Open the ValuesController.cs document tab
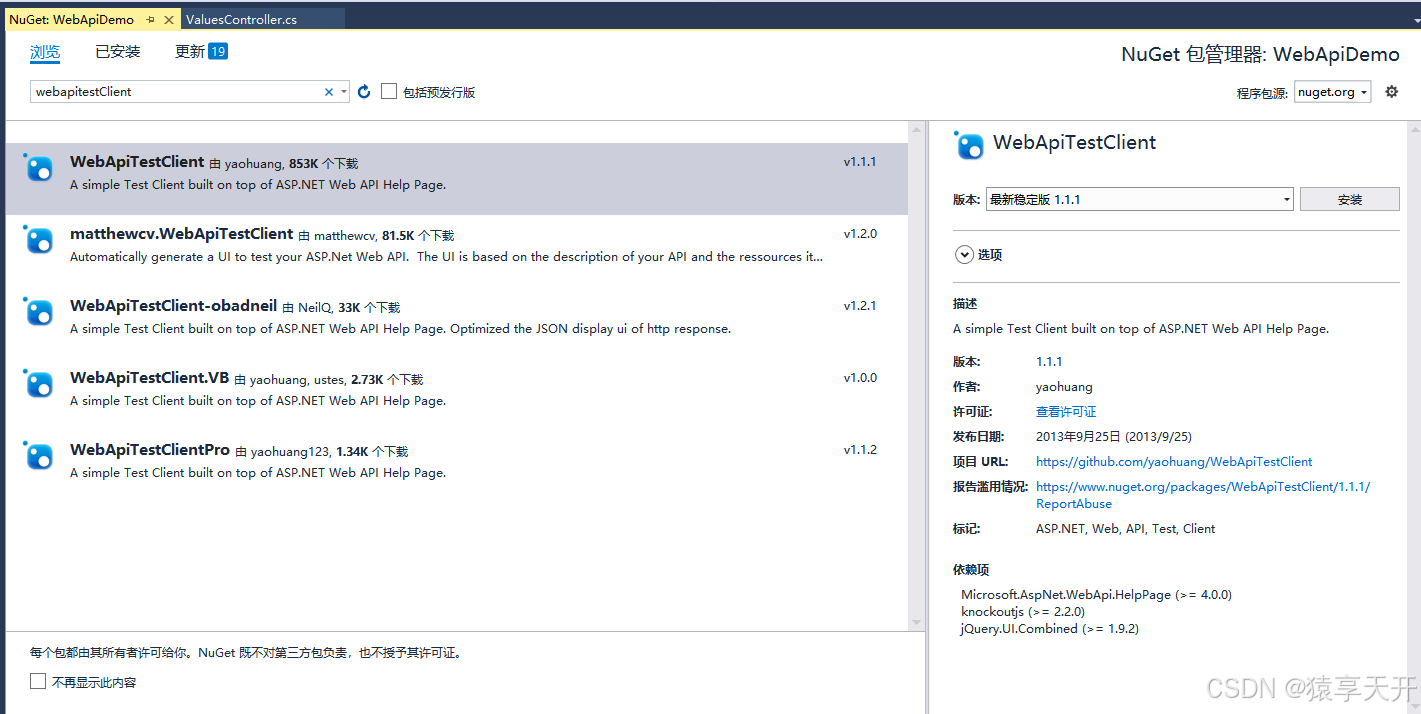This screenshot has height=714, width=1421. click(x=241, y=19)
